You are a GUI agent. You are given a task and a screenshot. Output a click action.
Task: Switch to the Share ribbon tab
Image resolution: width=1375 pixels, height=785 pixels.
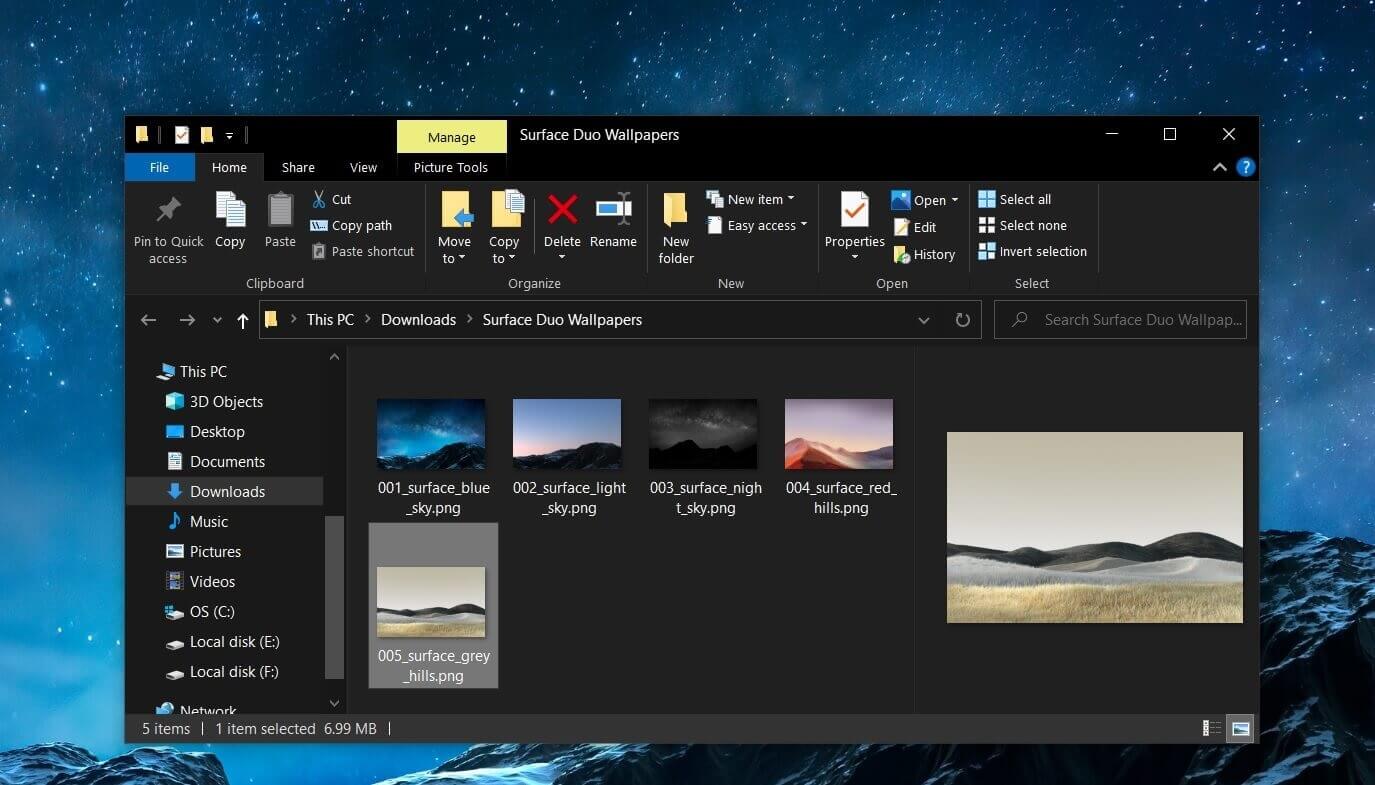click(298, 167)
